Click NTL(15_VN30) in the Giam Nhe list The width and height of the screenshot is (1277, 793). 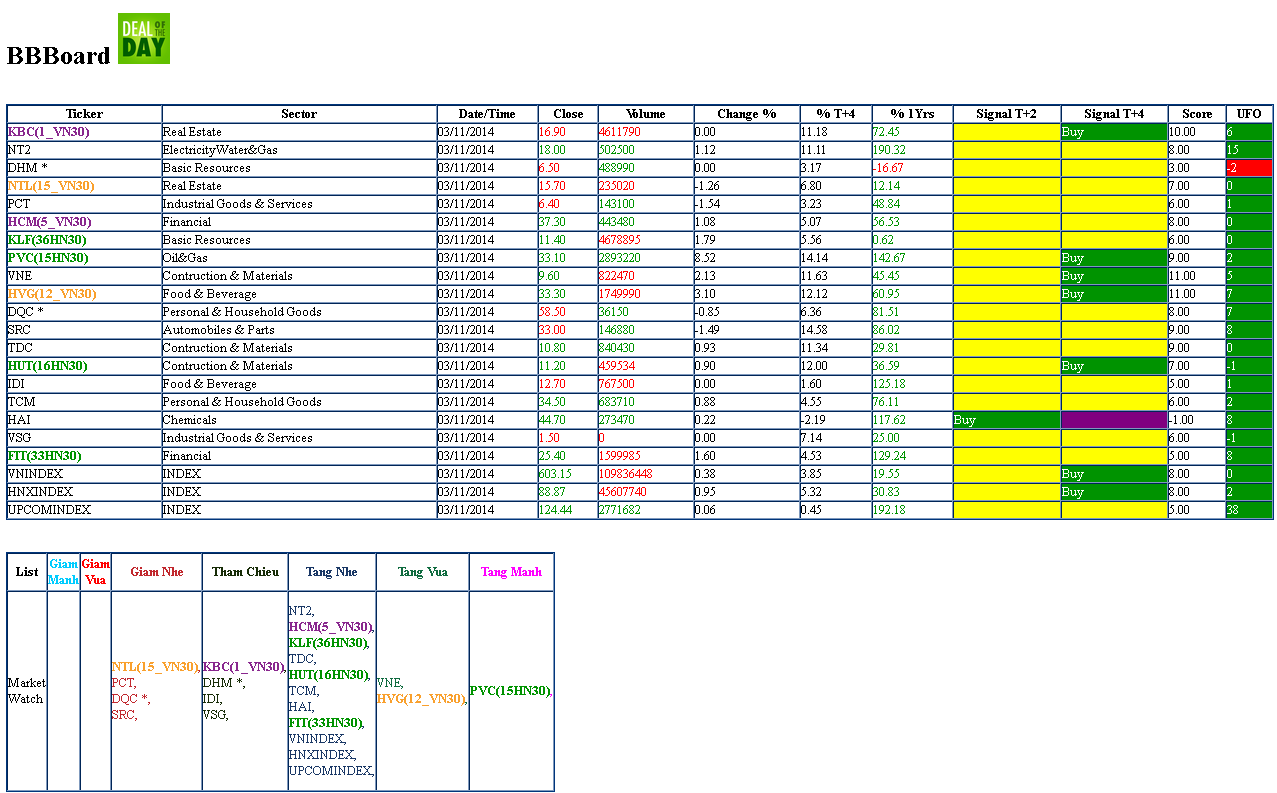coord(155,667)
